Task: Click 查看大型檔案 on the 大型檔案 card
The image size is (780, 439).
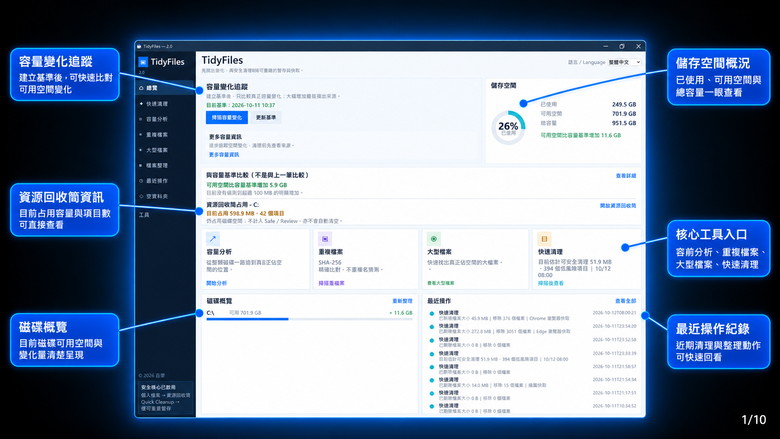Action: pyautogui.click(x=441, y=283)
